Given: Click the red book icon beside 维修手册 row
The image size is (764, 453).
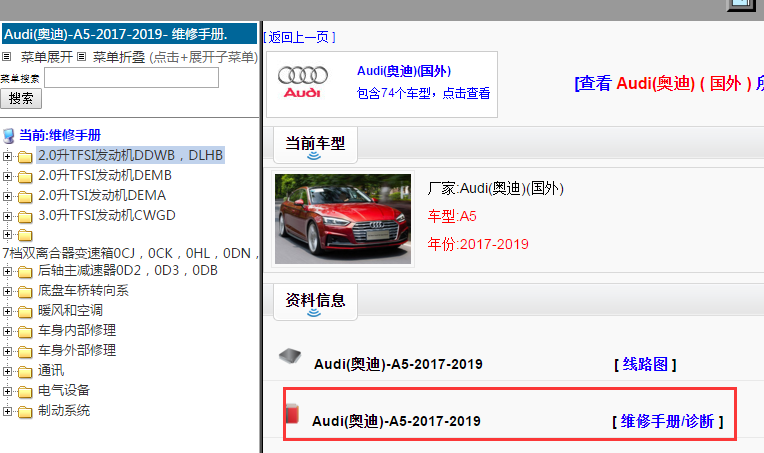Looking at the screenshot, I should pos(292,414).
